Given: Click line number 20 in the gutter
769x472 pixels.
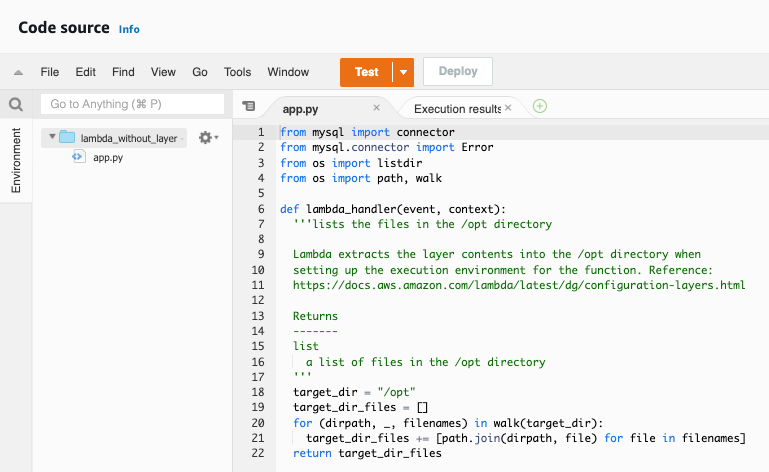Looking at the screenshot, I should point(258,423).
